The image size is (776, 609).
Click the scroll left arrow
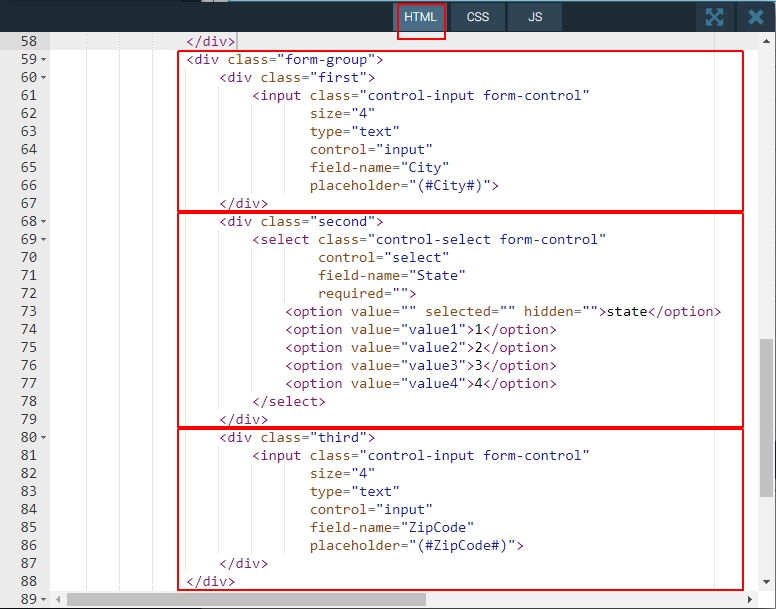tap(58, 600)
